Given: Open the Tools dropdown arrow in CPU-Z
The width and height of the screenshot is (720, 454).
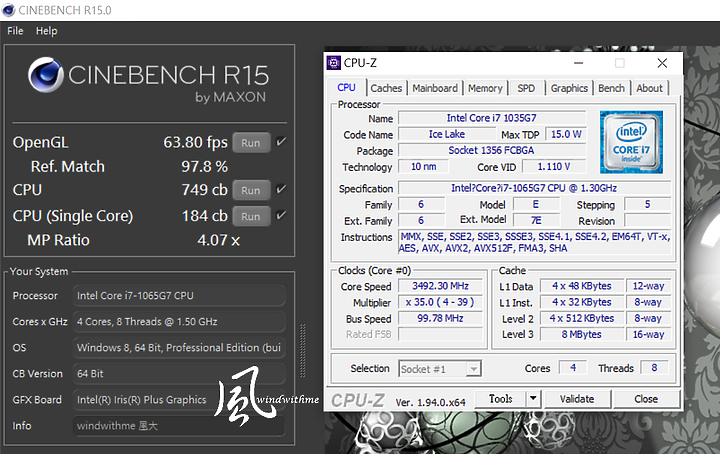Looking at the screenshot, I should point(533,398).
